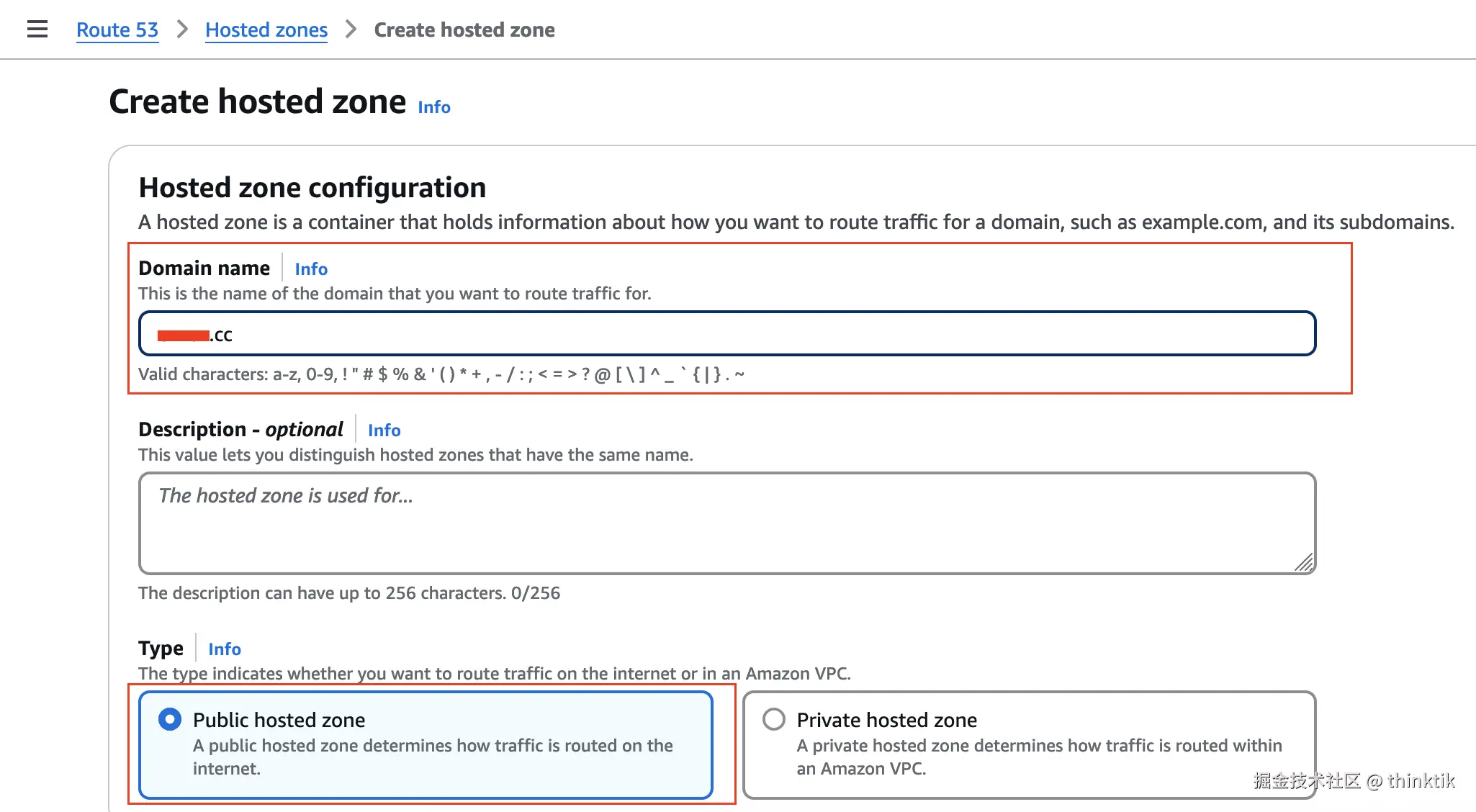Click breadcrumb chevron after Hosted zones
The height and width of the screenshot is (812, 1476).
point(351,30)
